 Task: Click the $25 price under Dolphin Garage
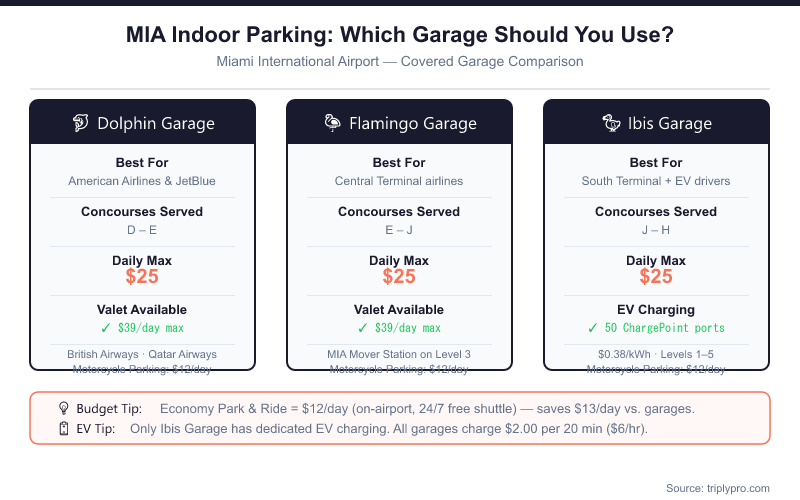[142, 277]
